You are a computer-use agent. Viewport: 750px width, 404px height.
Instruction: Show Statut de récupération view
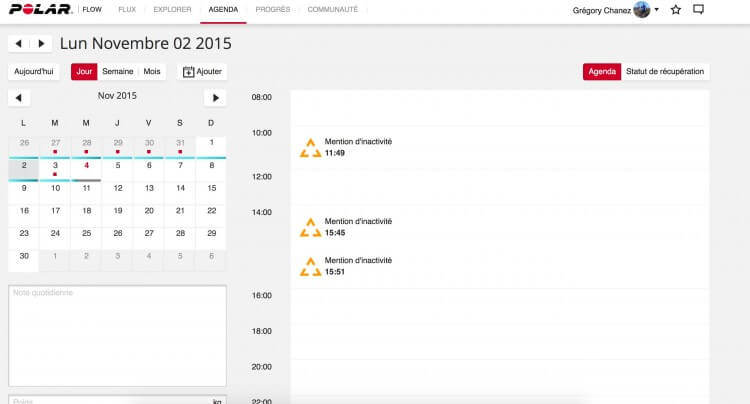click(x=666, y=72)
